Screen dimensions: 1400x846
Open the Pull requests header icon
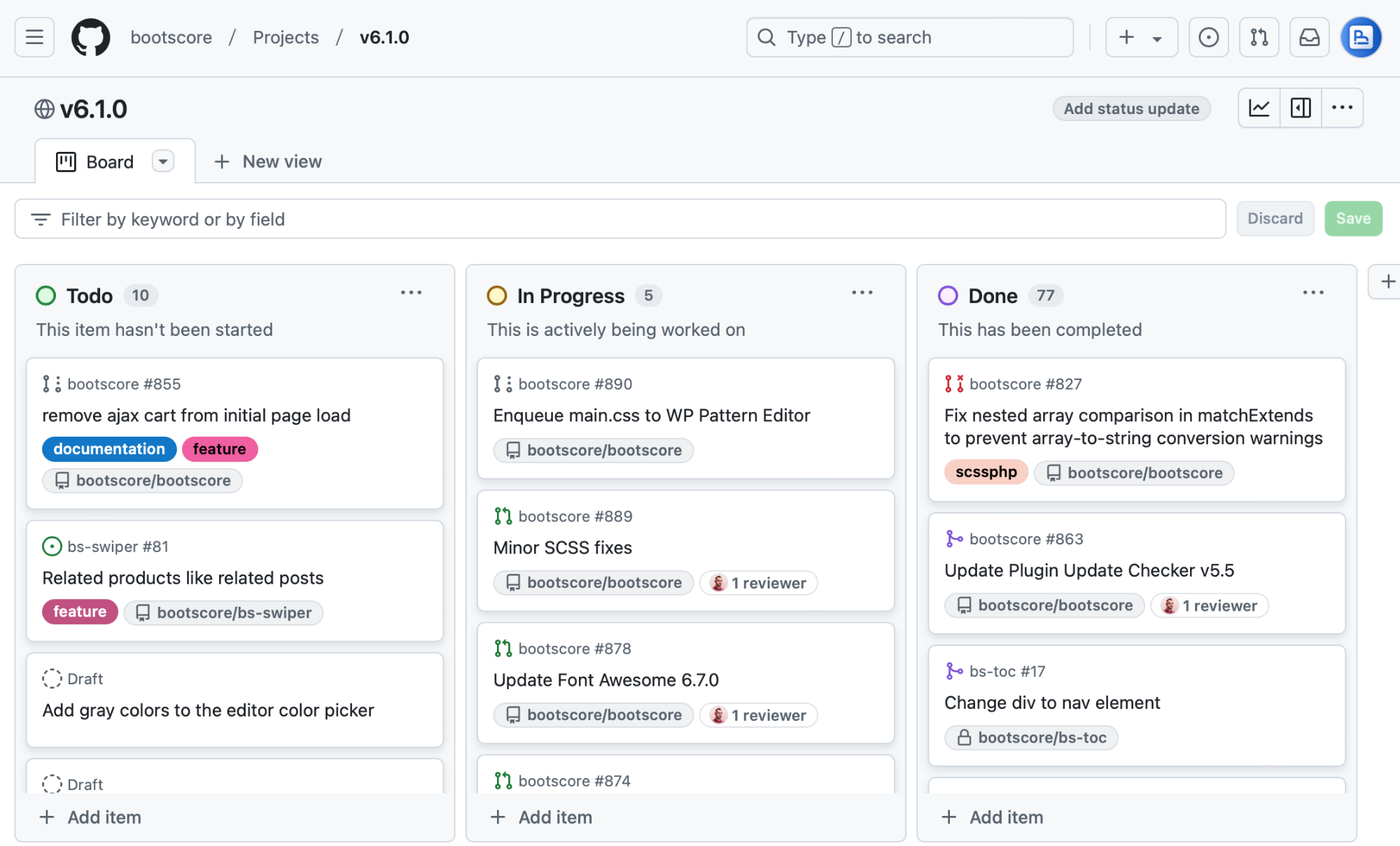1259,37
